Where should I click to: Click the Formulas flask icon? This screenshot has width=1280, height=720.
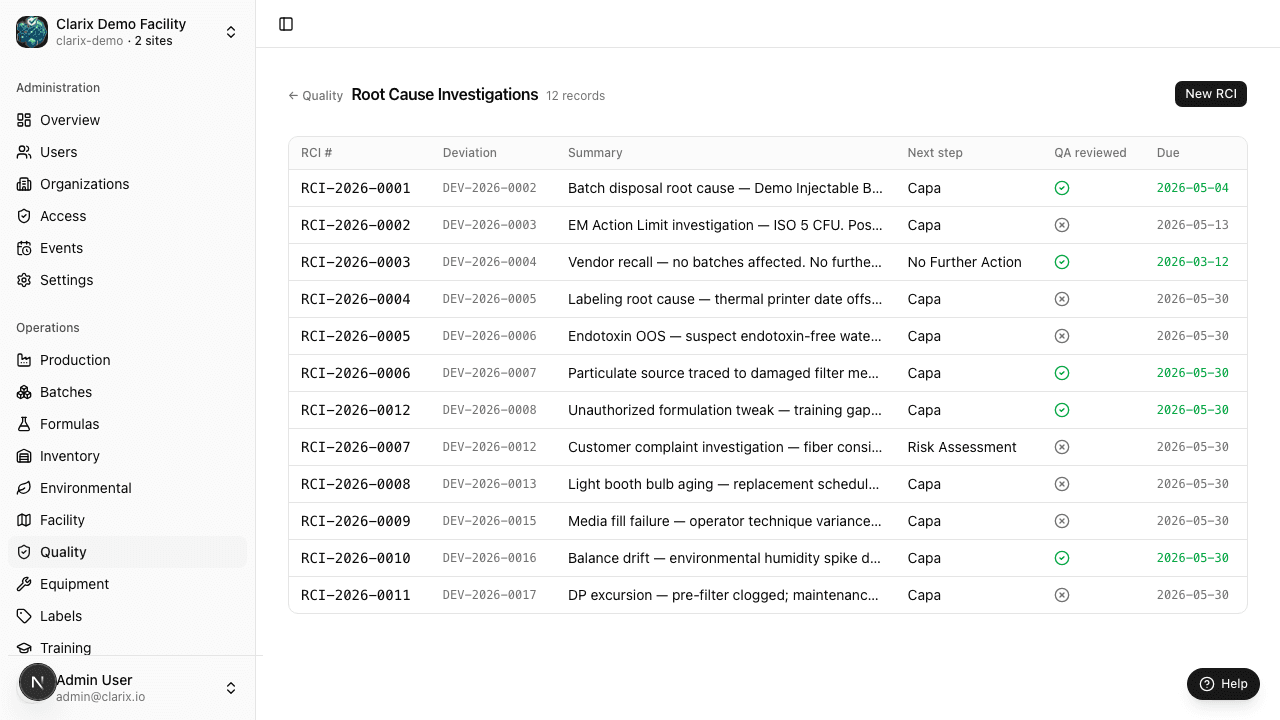[24, 424]
